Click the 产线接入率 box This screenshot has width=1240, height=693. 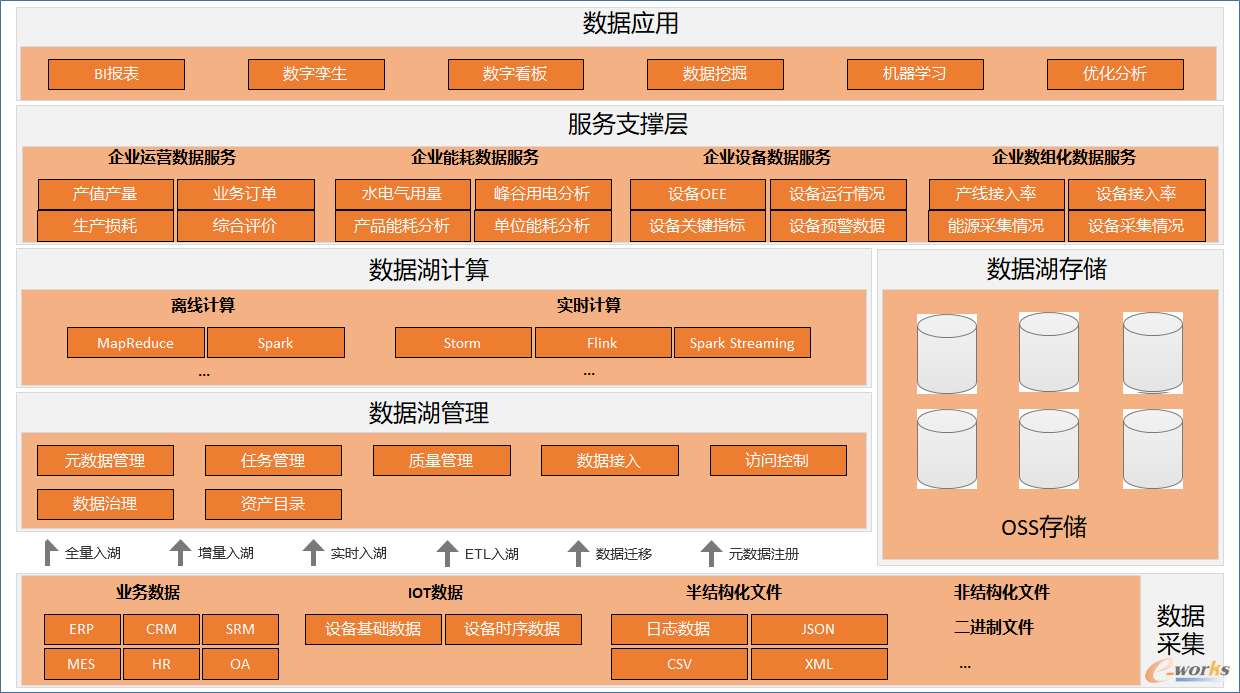pos(997,194)
